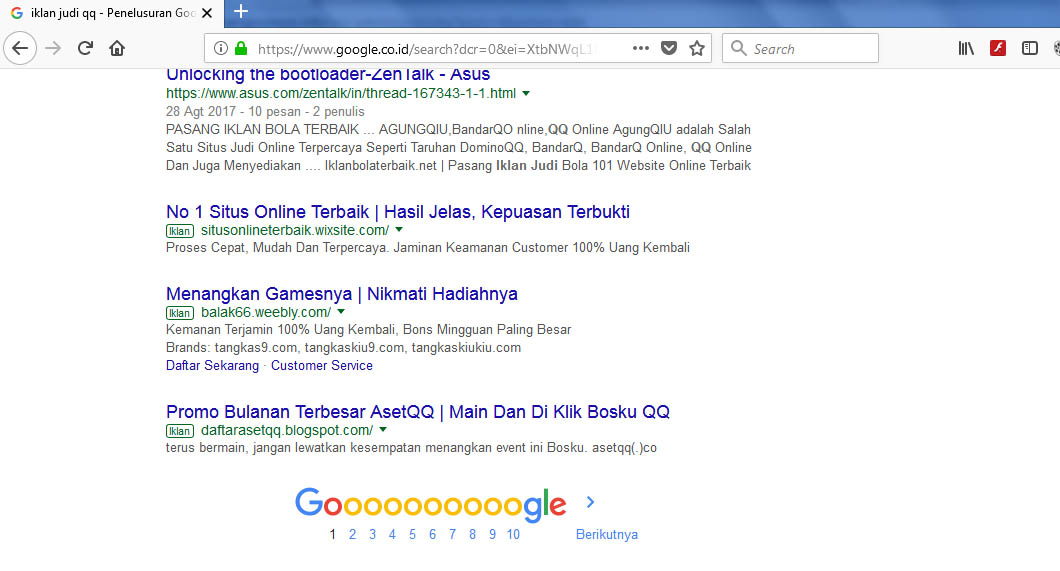Go back to the previous page
Image resolution: width=1060 pixels, height=571 pixels.
pyautogui.click(x=20, y=48)
